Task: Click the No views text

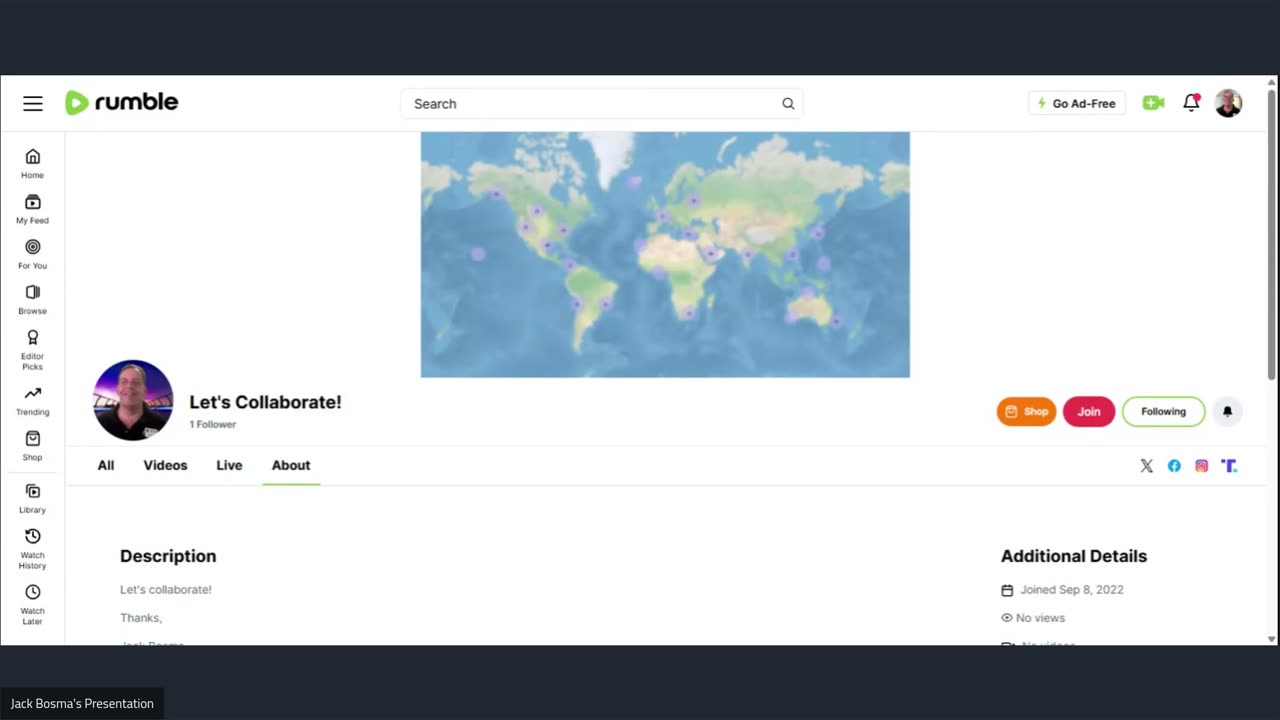Action: click(1040, 618)
